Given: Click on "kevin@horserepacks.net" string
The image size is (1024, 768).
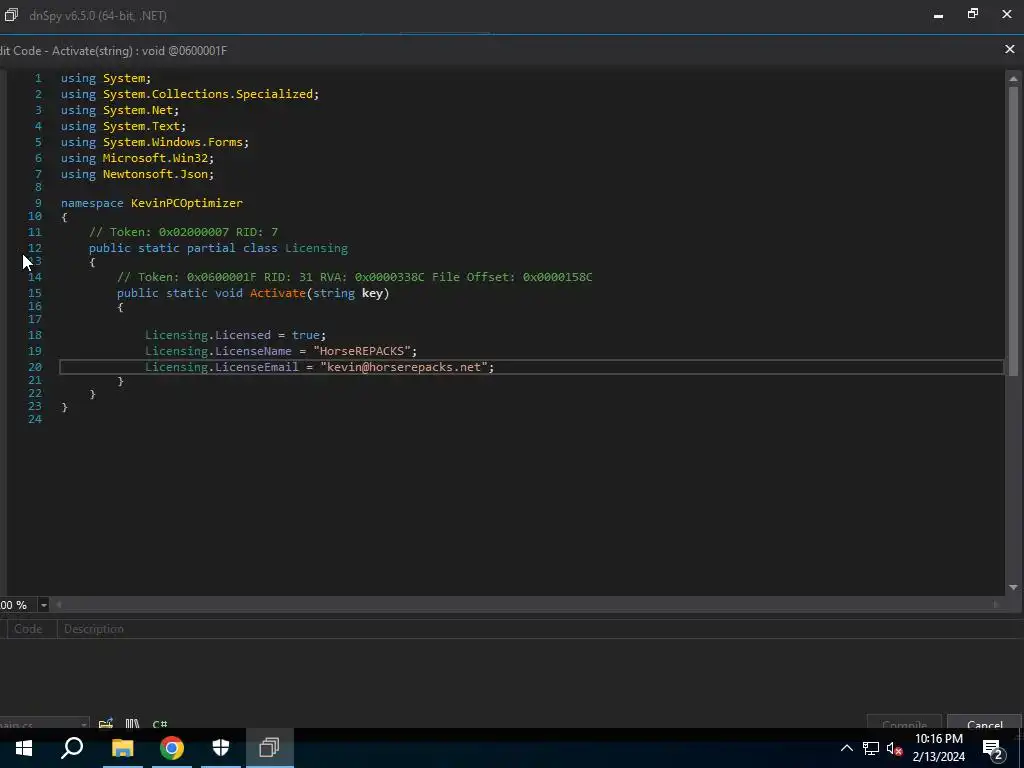Looking at the screenshot, I should [x=404, y=367].
